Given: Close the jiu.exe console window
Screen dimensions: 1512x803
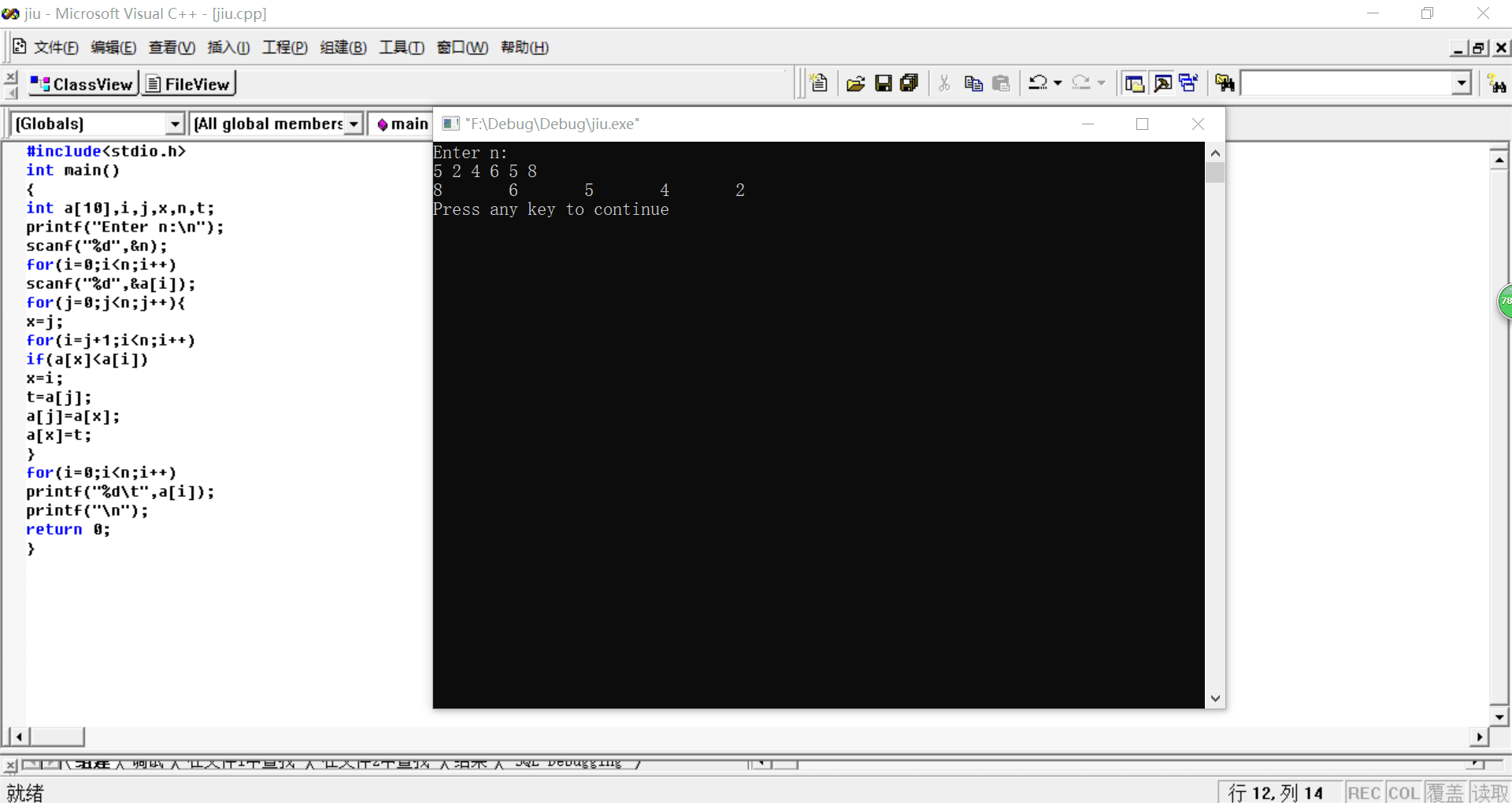Looking at the screenshot, I should (1198, 124).
